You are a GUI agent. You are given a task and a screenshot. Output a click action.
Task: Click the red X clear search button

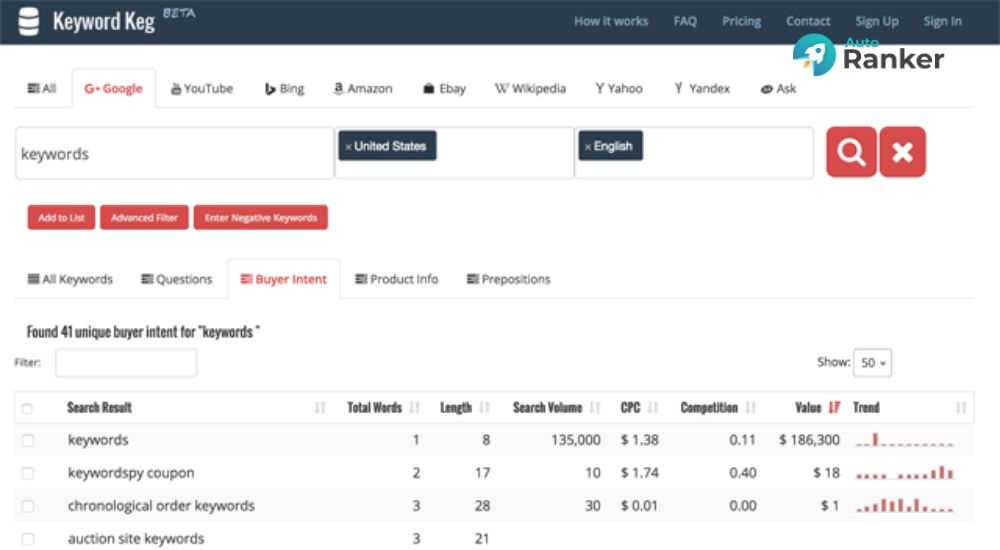click(902, 152)
